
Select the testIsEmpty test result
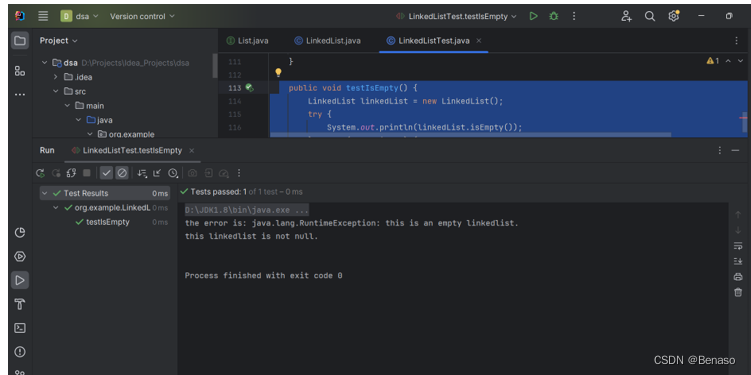[107, 222]
